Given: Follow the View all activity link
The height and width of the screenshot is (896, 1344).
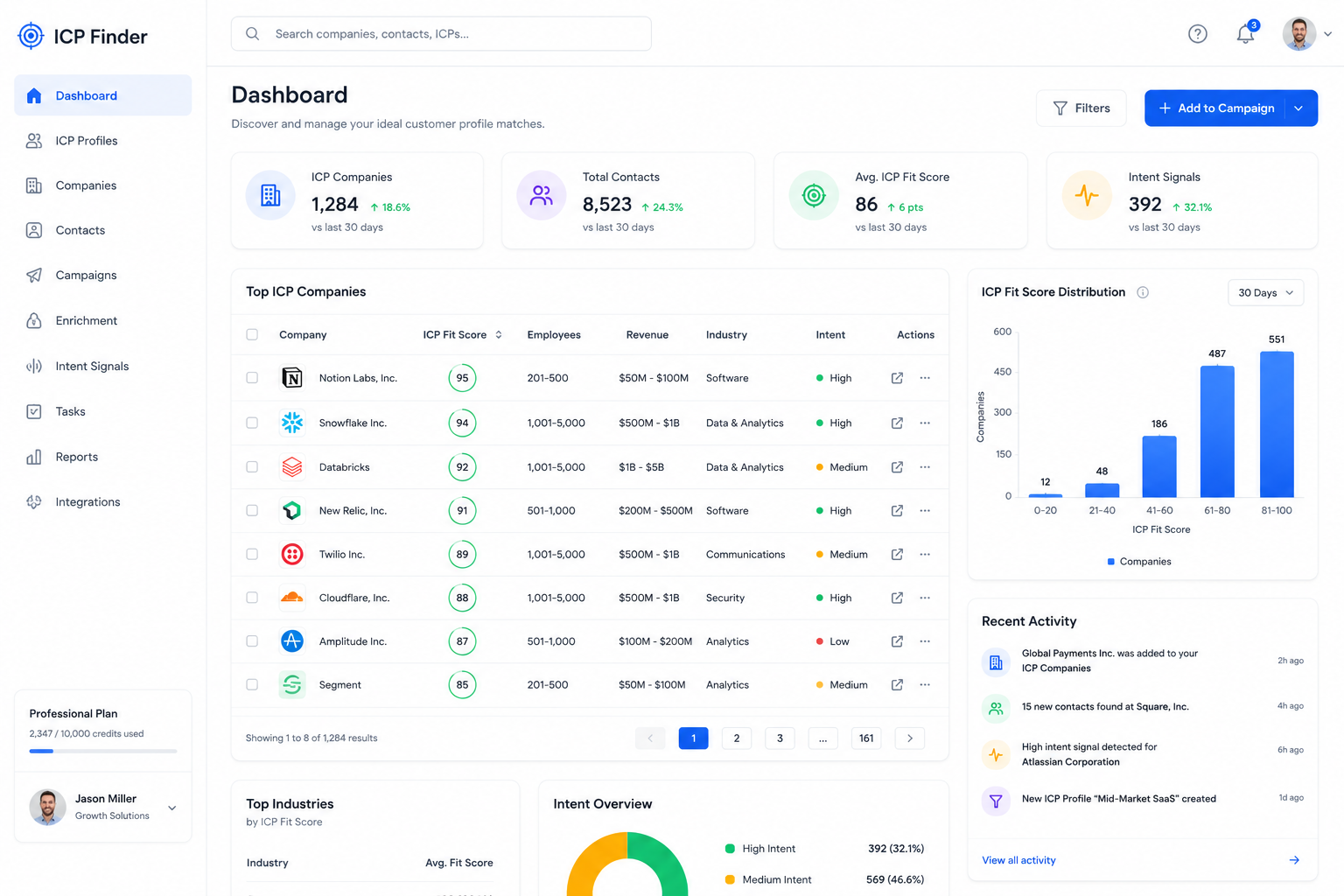Looking at the screenshot, I should pyautogui.click(x=1018, y=860).
